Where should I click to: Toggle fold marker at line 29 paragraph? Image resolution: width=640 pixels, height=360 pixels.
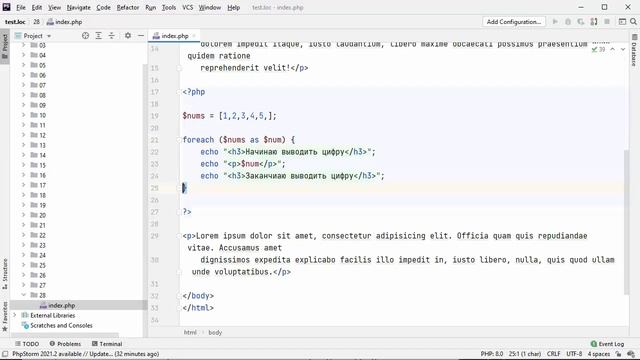click(179, 236)
